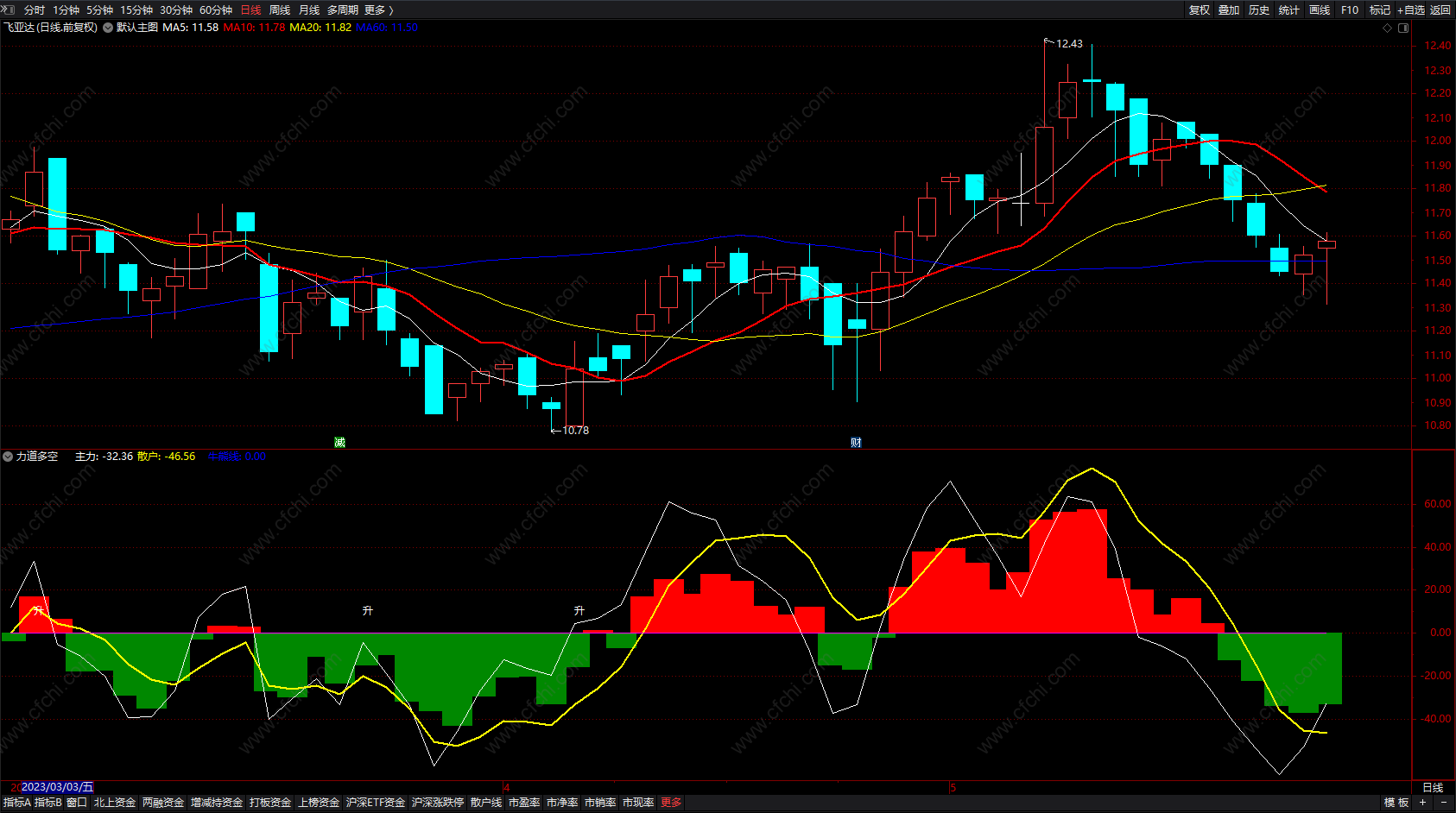Click the collapse panel icon at top-left
This screenshot has width=1456, height=813.
coord(9,9)
